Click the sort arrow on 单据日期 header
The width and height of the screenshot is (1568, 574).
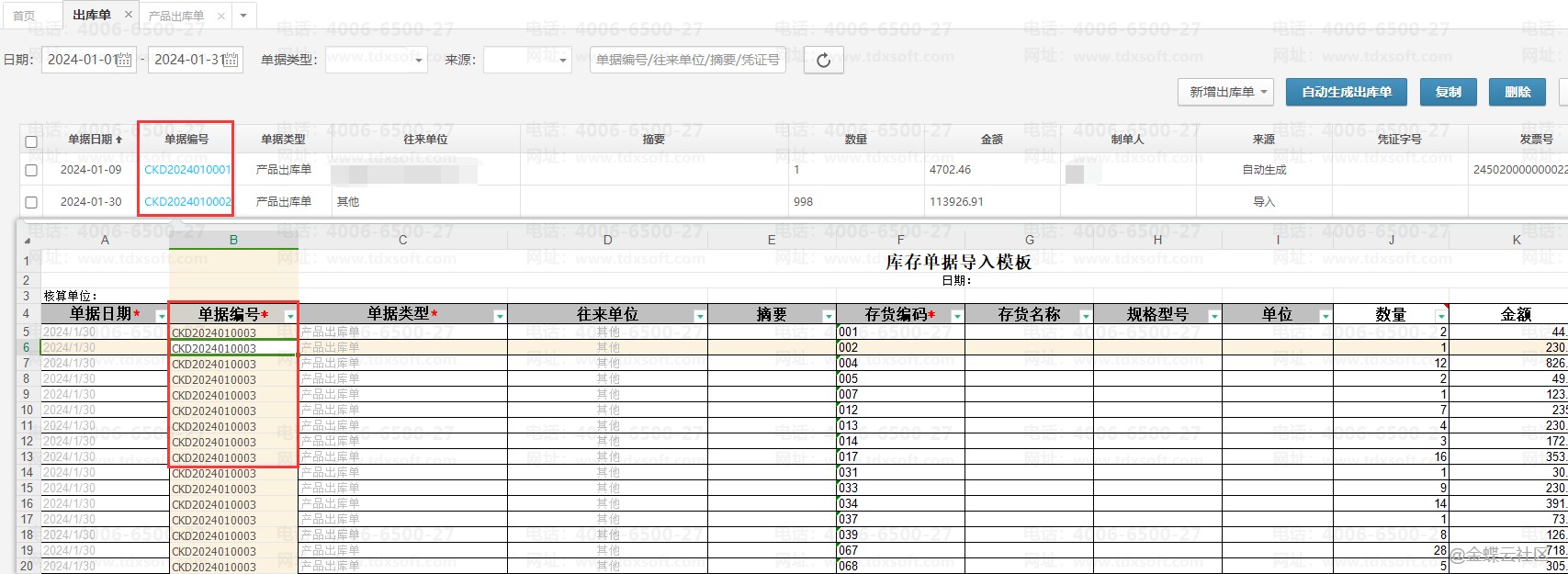click(x=119, y=140)
